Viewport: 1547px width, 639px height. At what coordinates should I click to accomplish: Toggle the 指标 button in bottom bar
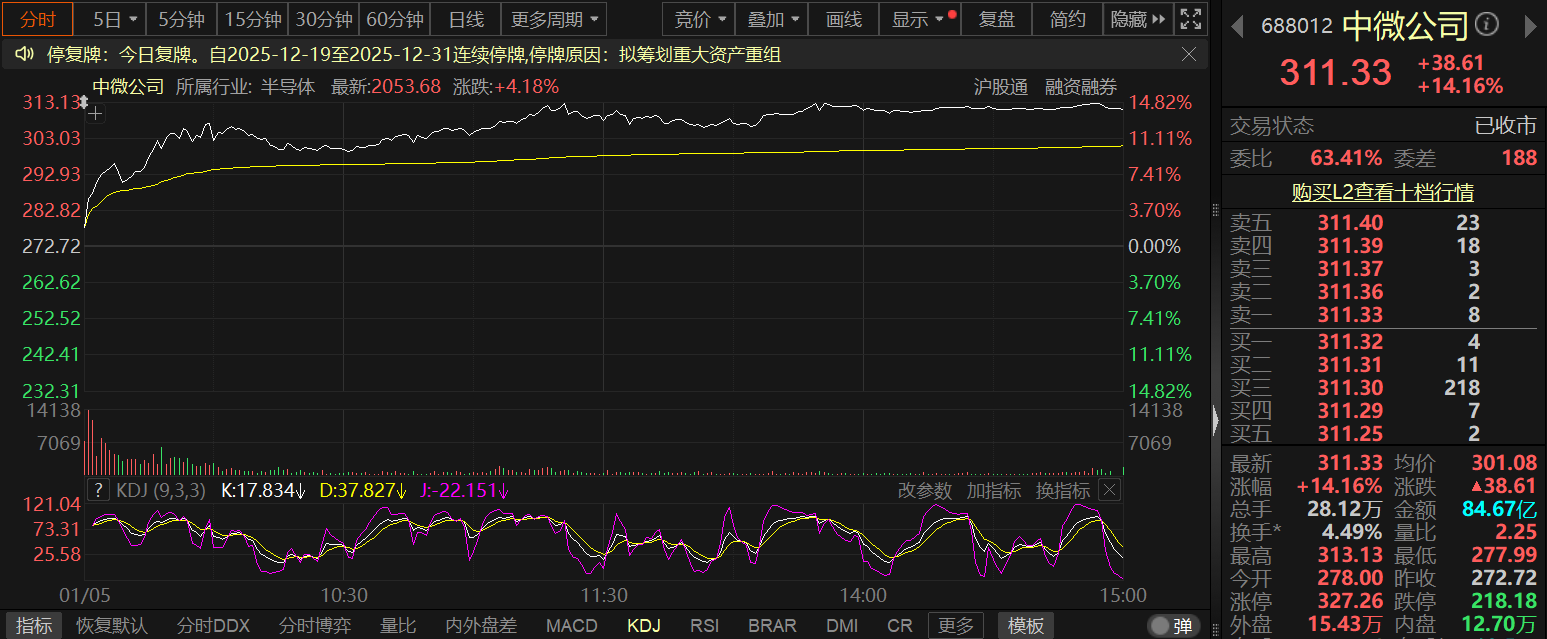34,626
